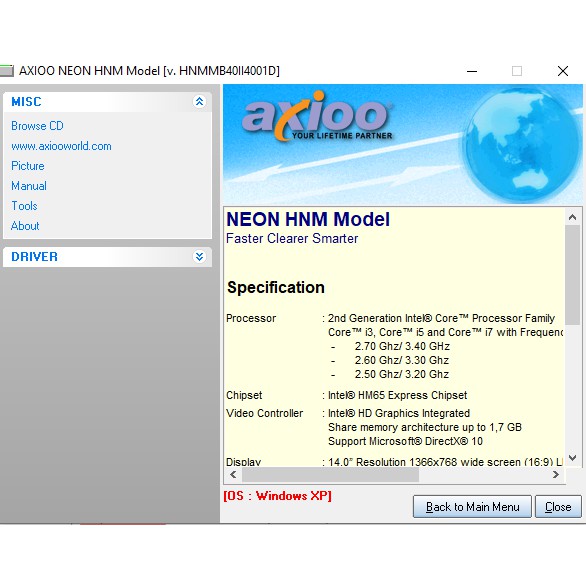
Task: Click Intel HD Graphics Integrated text
Action: coord(399,413)
